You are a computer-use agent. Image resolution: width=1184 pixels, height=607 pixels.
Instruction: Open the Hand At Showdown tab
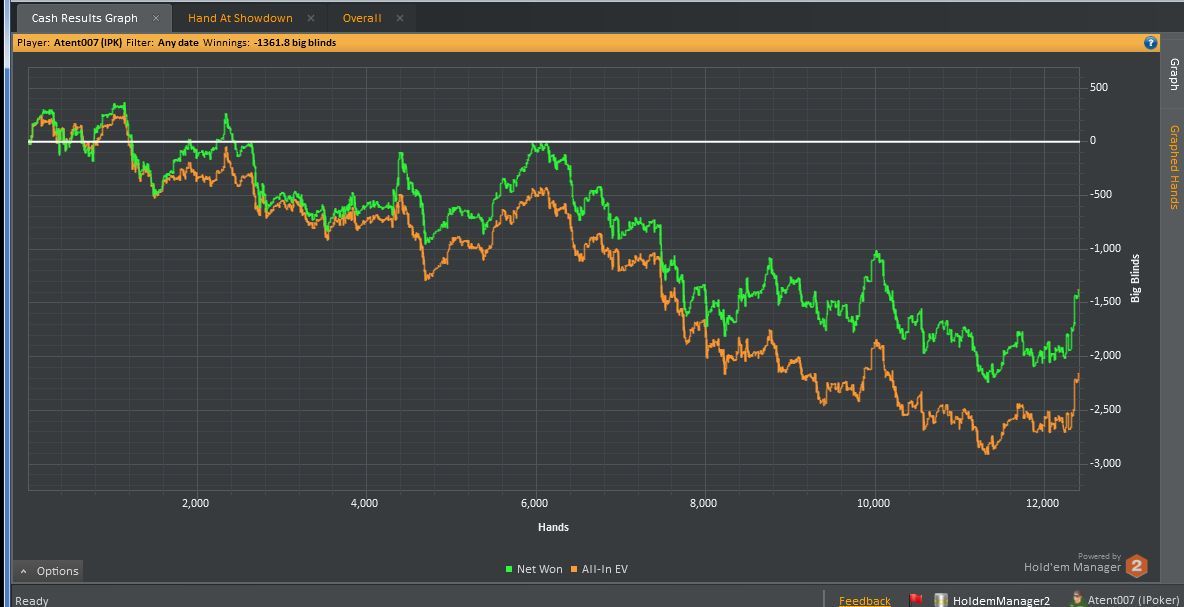click(x=240, y=18)
